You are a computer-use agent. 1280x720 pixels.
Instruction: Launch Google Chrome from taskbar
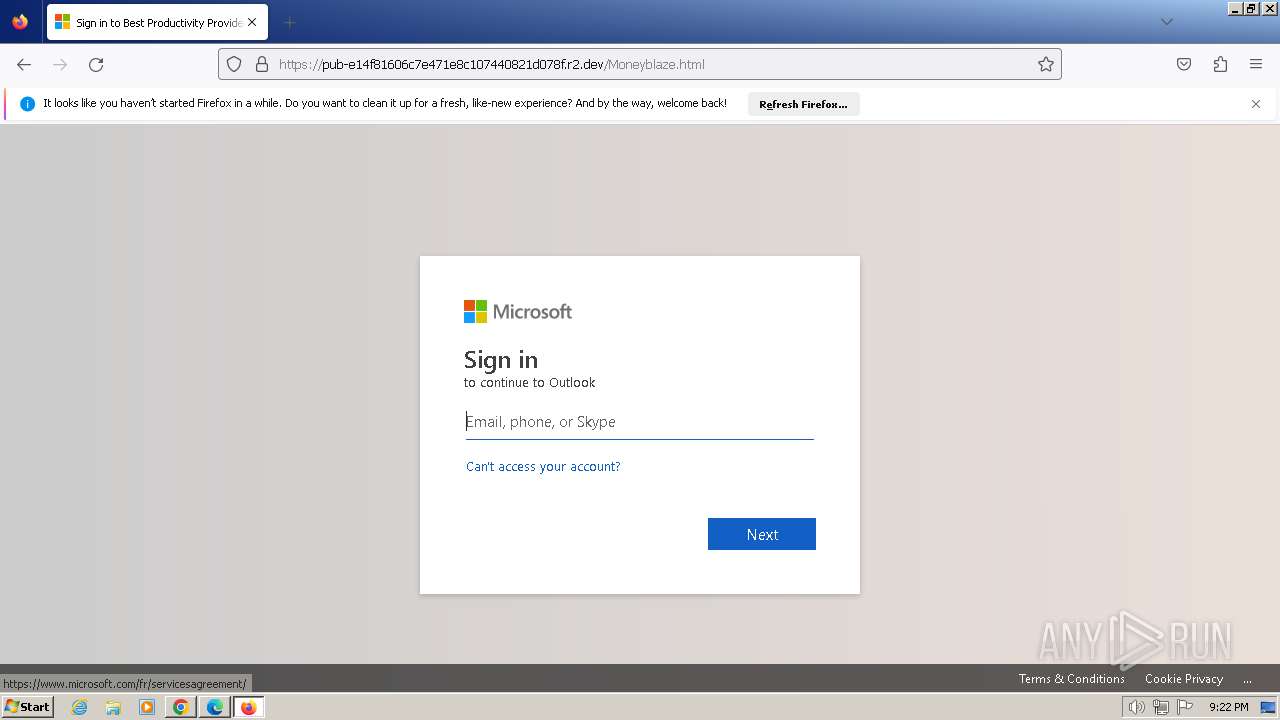point(181,707)
